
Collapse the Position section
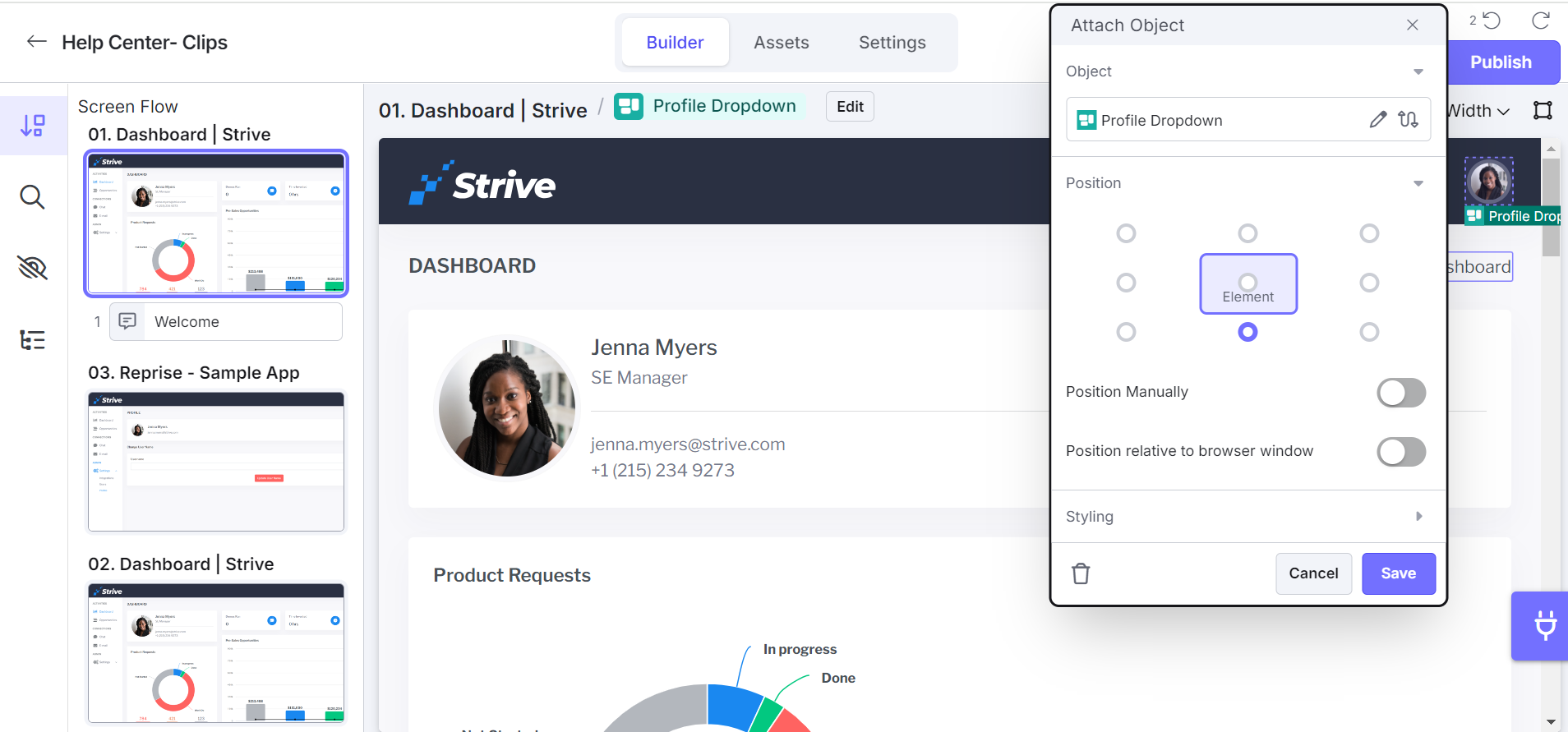[1418, 183]
